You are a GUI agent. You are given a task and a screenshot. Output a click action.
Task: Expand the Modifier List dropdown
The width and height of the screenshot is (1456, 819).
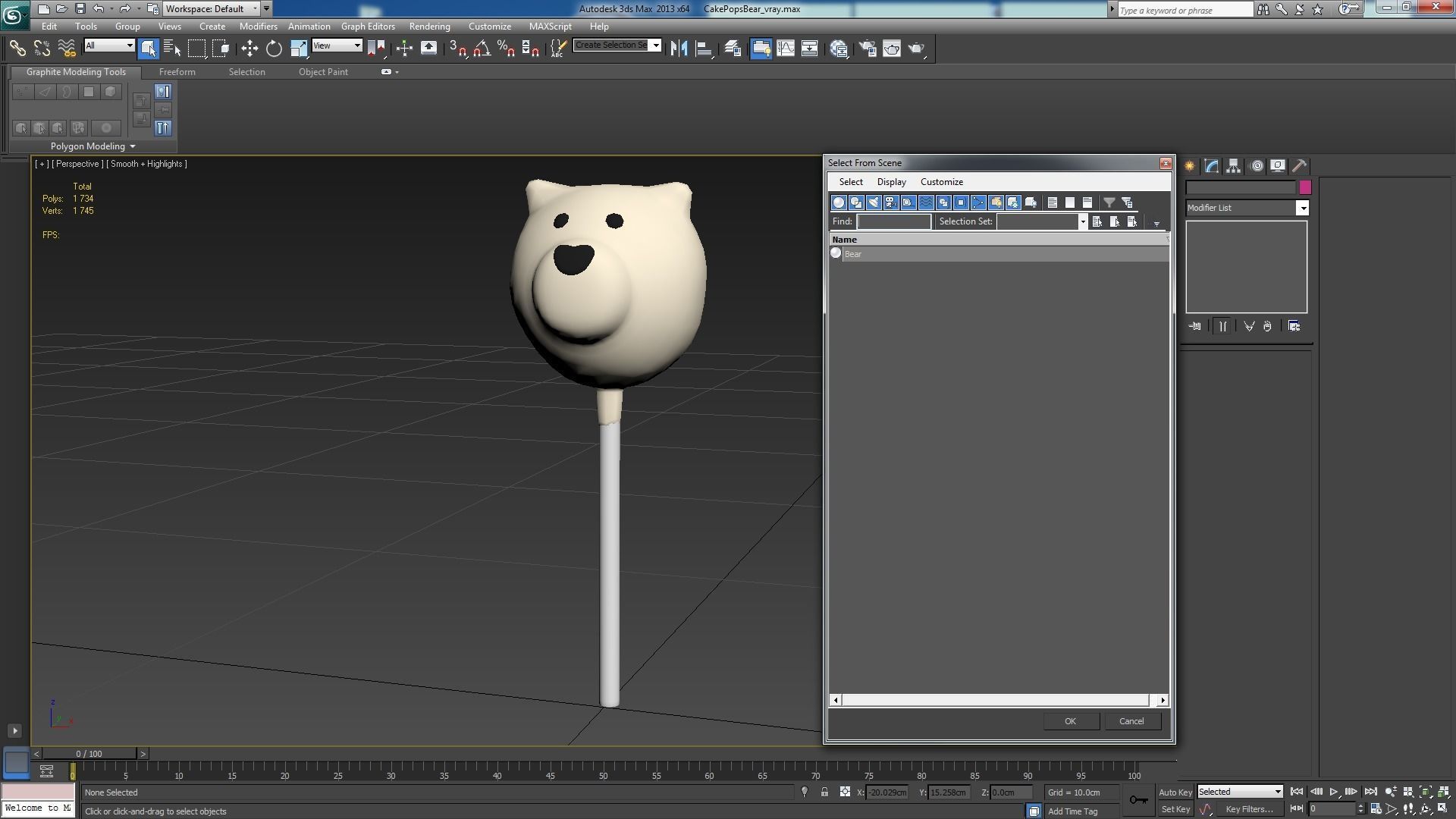click(1302, 208)
